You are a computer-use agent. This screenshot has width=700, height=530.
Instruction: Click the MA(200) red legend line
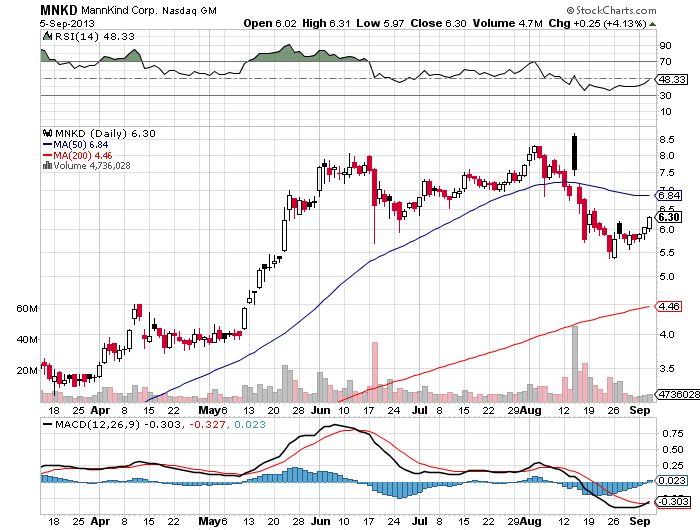47,155
